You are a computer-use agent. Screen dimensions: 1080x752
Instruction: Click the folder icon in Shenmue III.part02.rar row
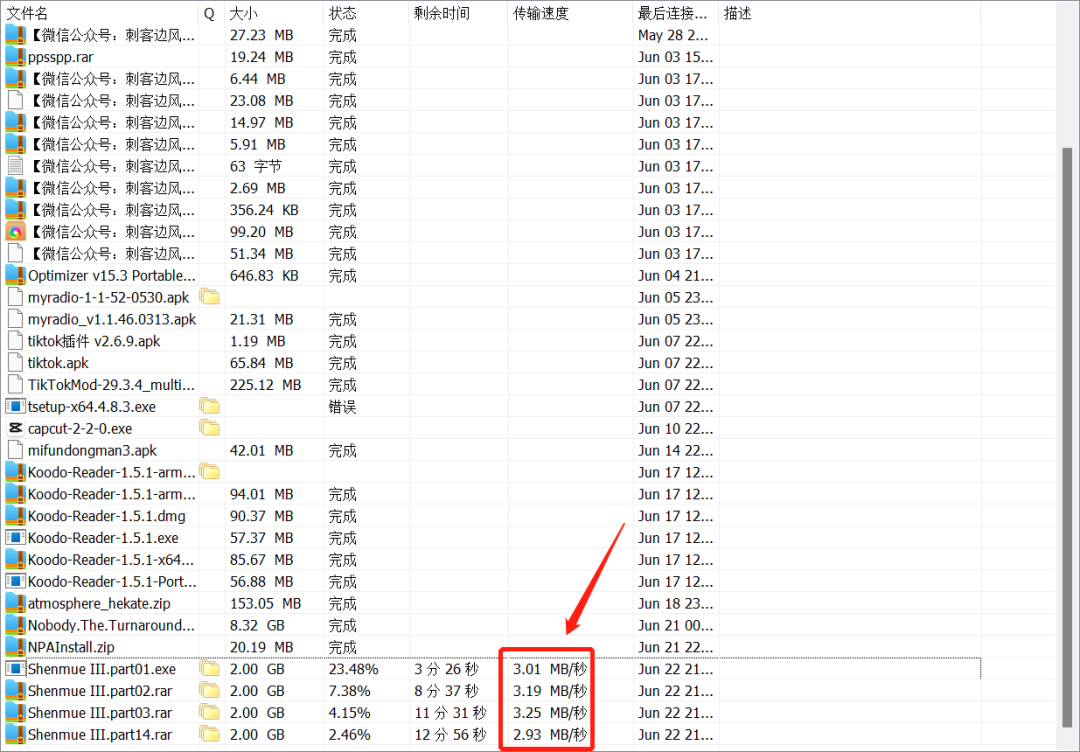[x=209, y=691]
